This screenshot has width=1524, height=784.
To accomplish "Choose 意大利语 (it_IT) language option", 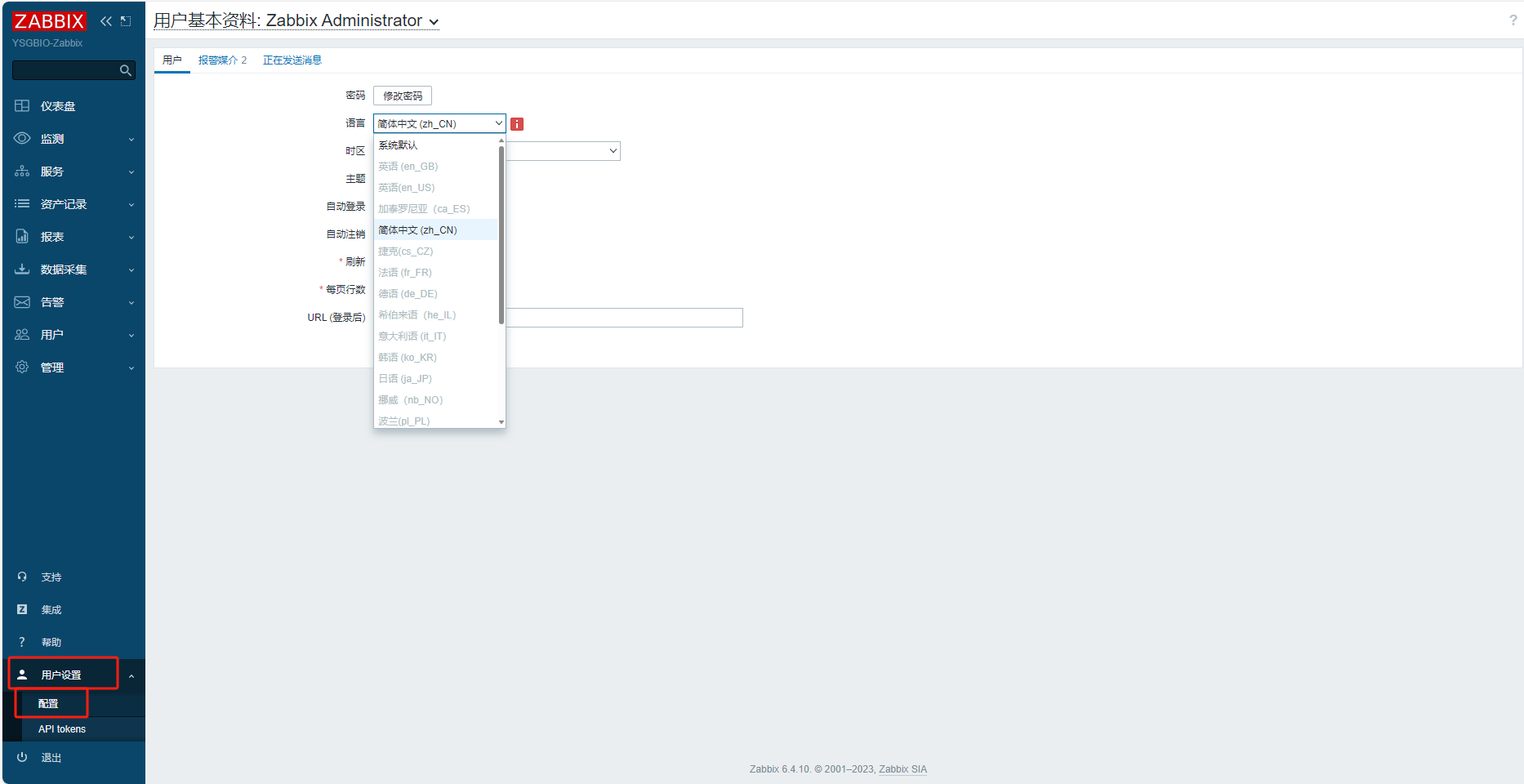I will click(x=436, y=336).
